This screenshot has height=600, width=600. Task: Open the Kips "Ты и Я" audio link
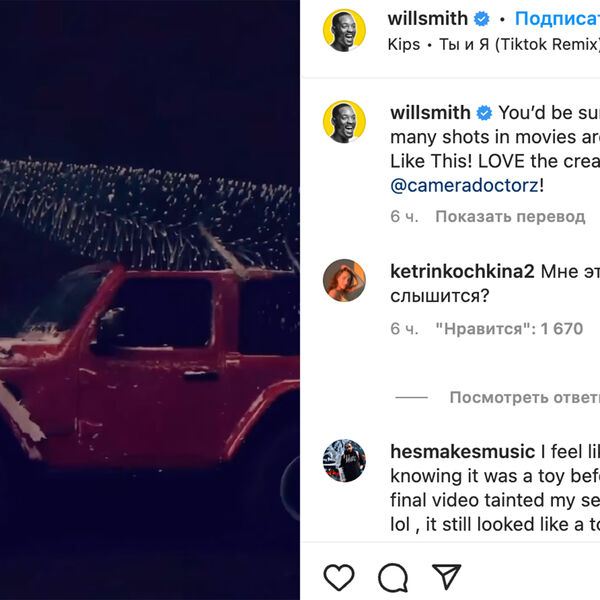[x=494, y=45]
